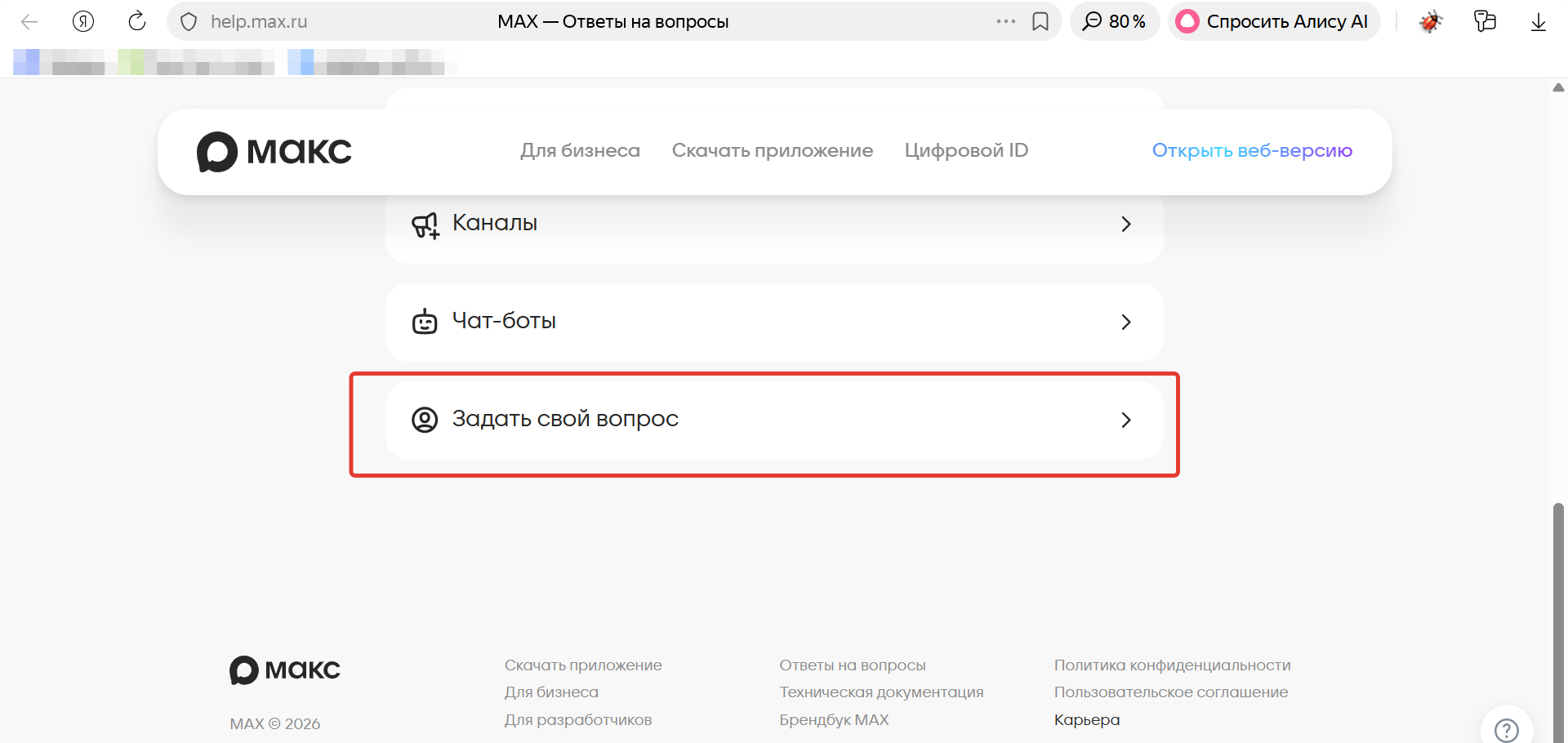The height and width of the screenshot is (743, 1568).
Task: Open footer link Ответы на вопросы
Action: (853, 665)
